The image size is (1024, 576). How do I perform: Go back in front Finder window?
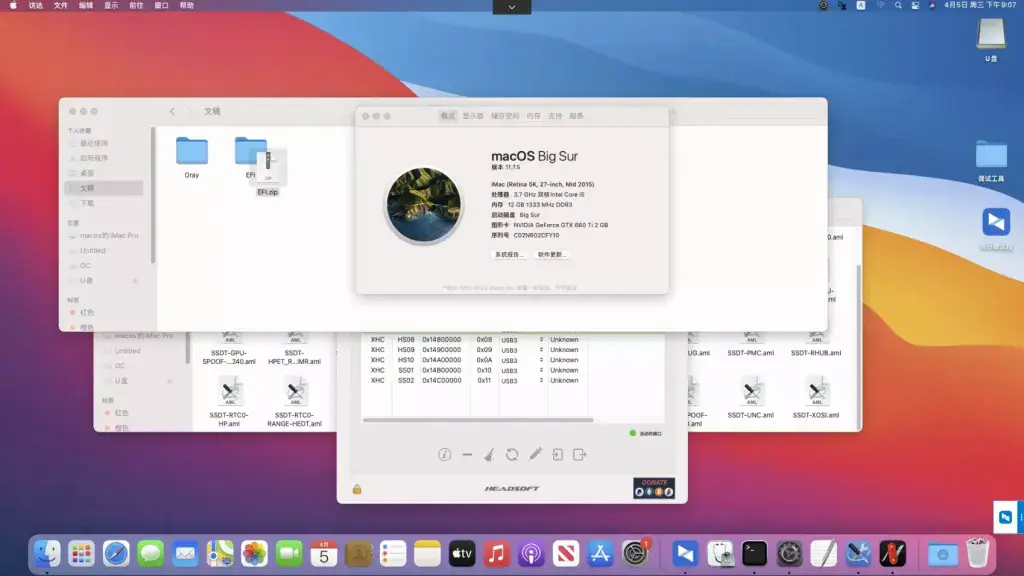[x=172, y=112]
